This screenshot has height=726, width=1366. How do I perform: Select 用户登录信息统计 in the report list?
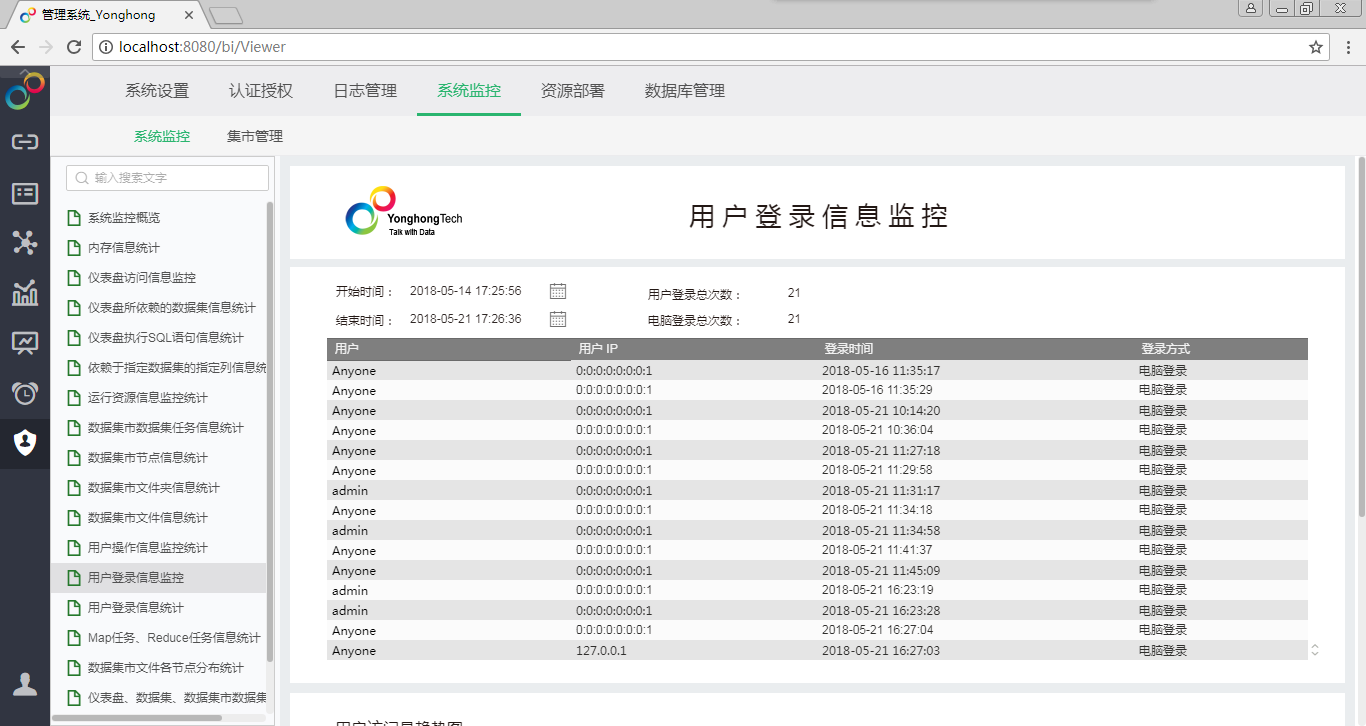coord(136,608)
